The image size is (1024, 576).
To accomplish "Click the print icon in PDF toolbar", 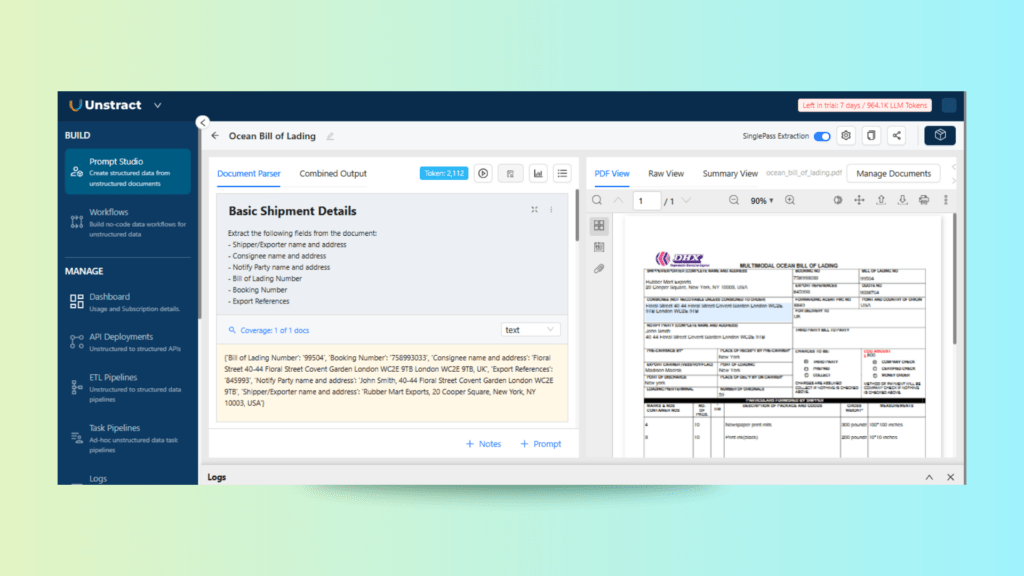I will tap(924, 201).
